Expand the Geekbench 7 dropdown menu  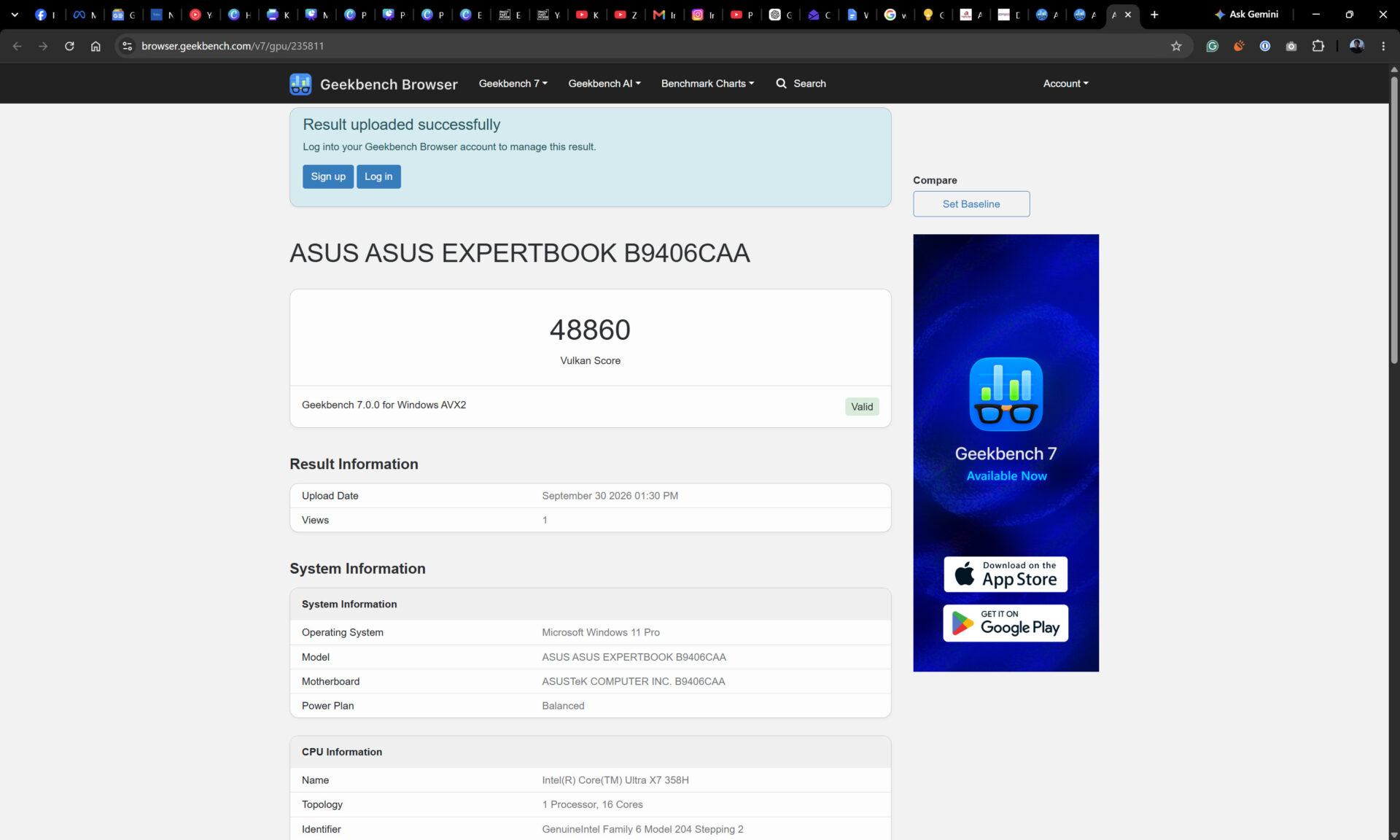coord(513,84)
